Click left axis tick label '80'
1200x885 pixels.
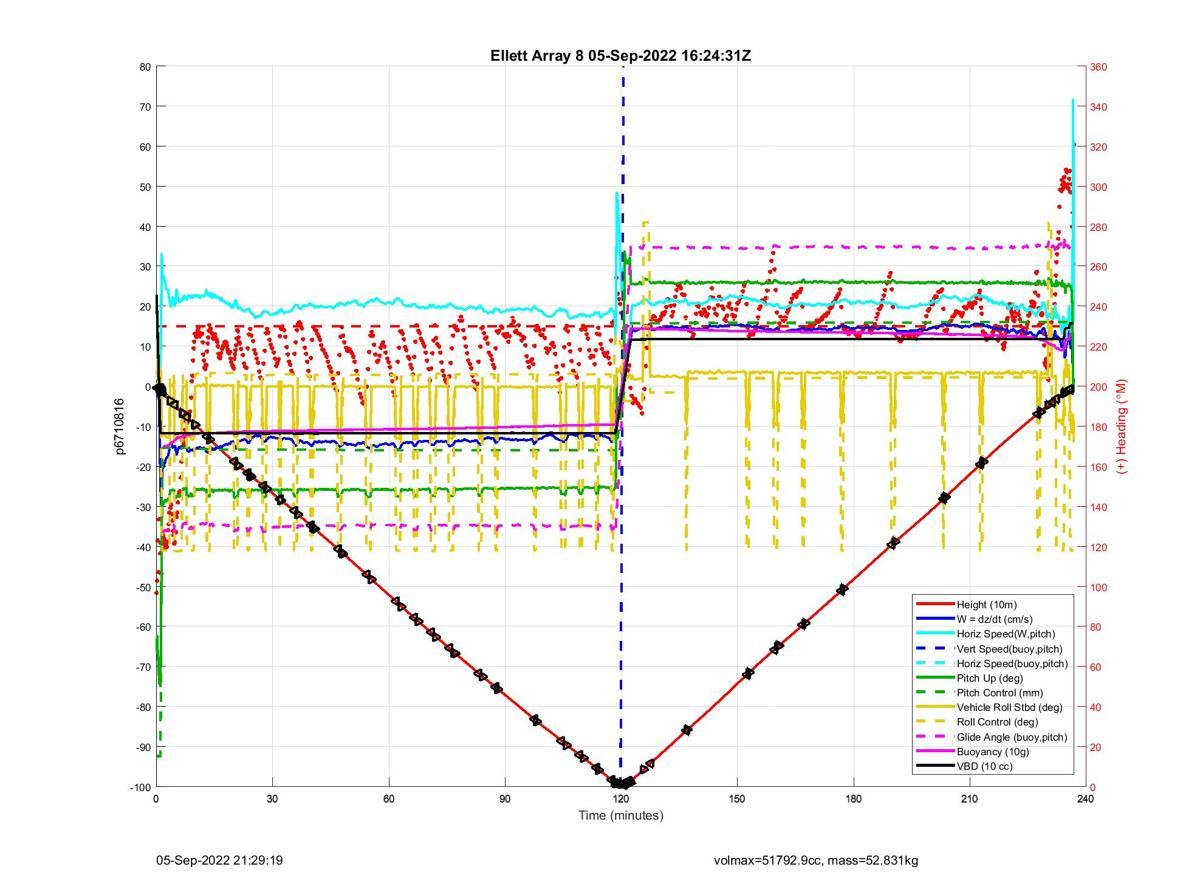click(x=145, y=67)
